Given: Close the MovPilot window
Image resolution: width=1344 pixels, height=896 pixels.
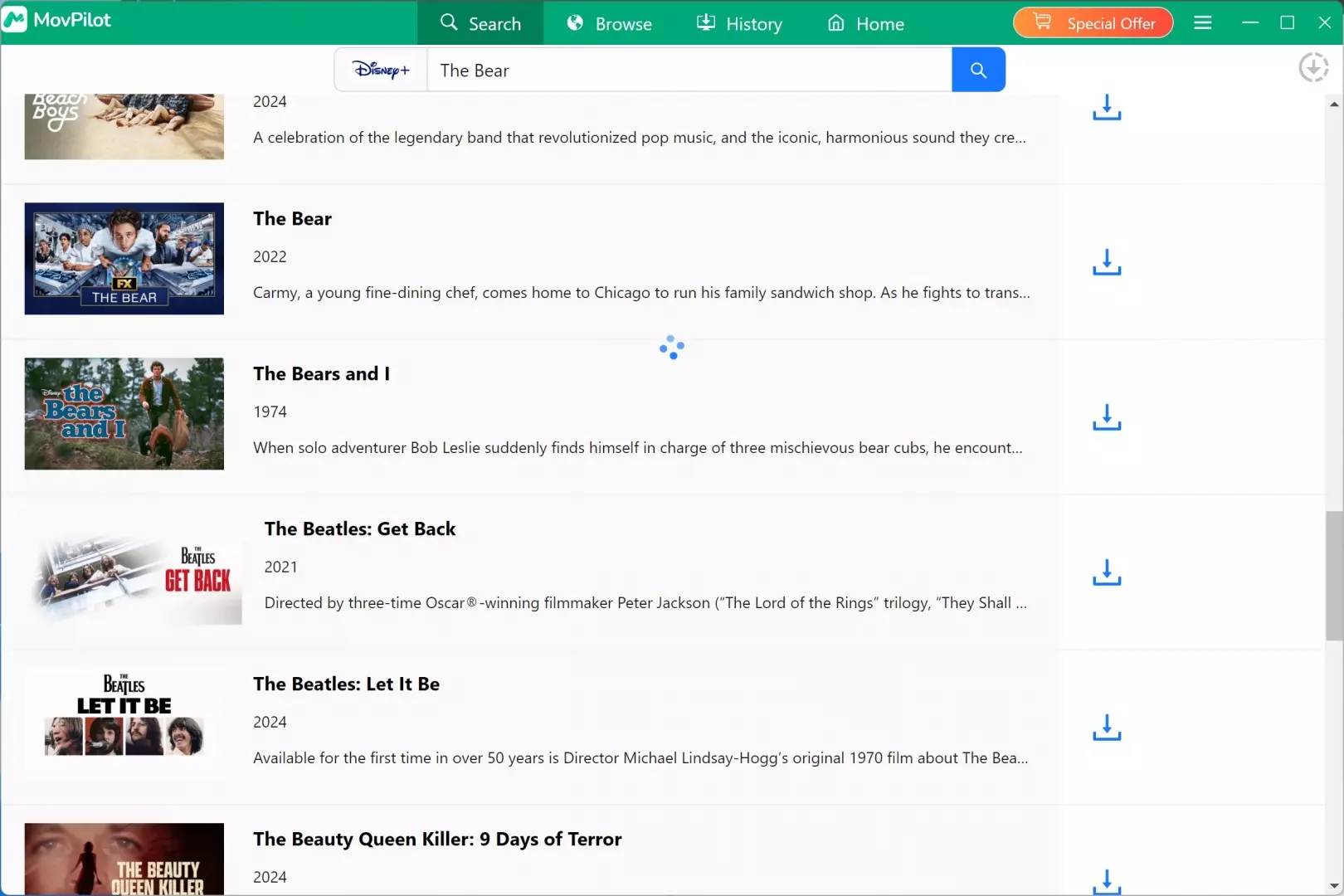Looking at the screenshot, I should [x=1324, y=22].
